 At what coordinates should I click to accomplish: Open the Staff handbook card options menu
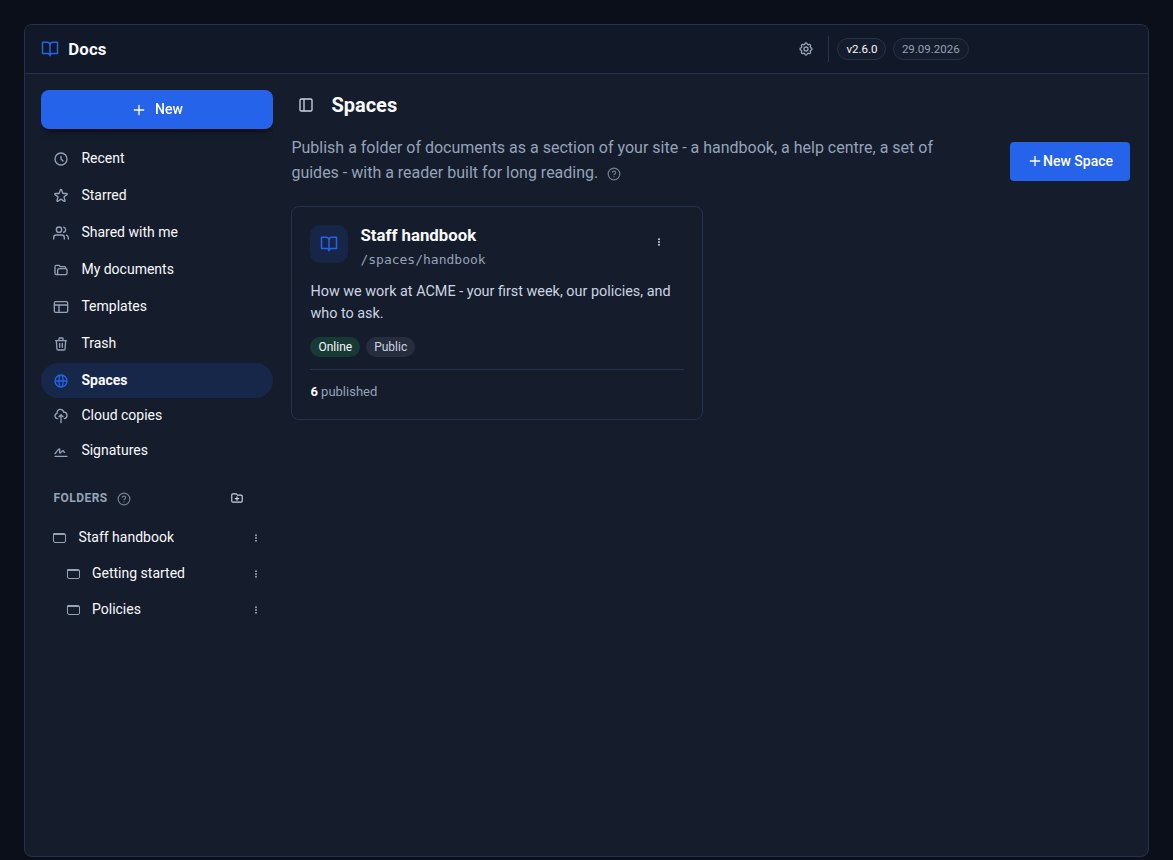tap(658, 242)
